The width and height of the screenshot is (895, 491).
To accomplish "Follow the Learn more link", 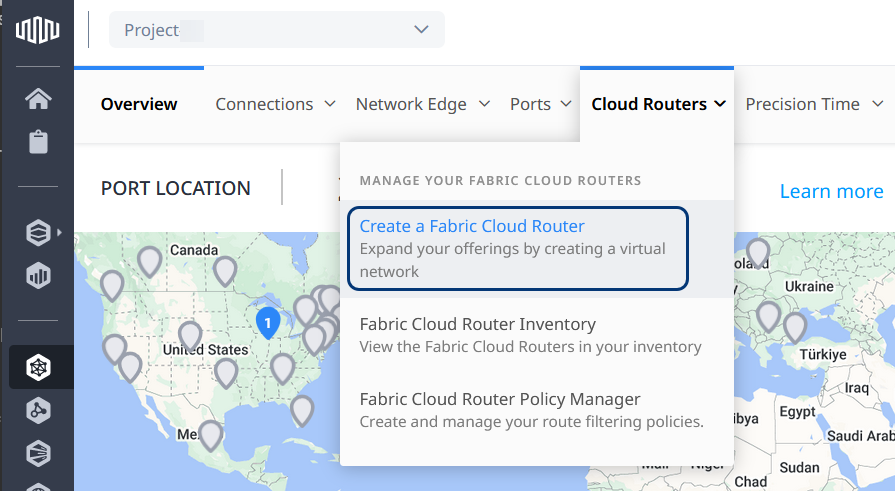I will pos(832,191).
